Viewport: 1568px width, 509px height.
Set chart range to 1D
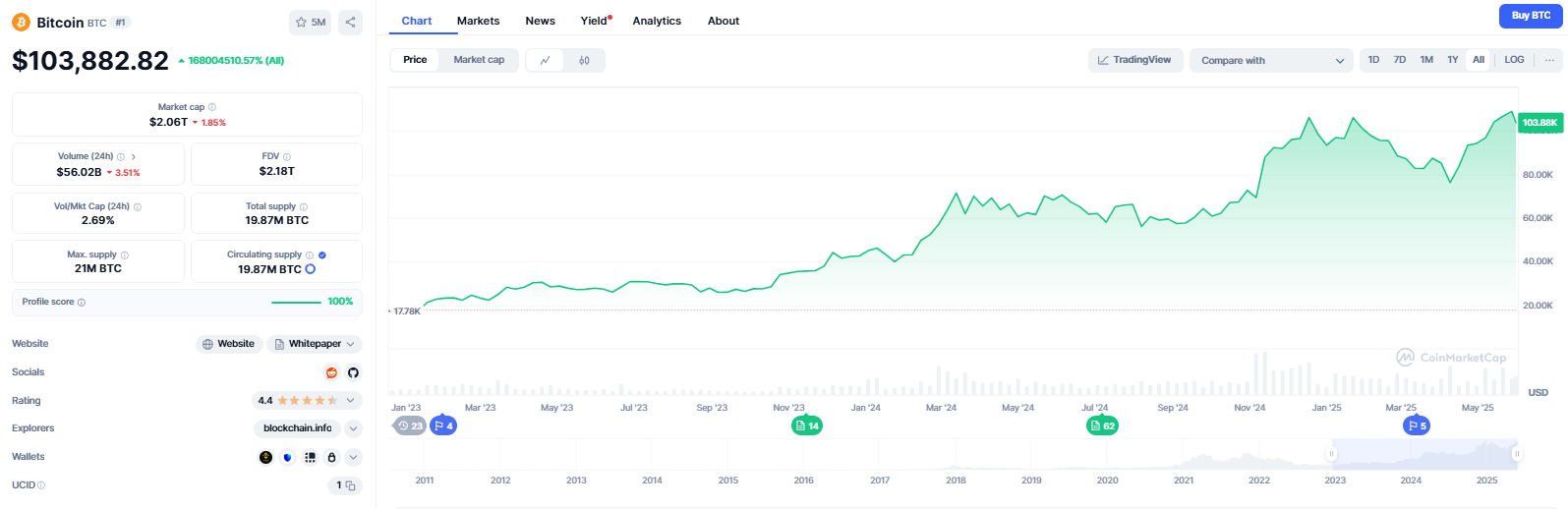coord(1373,60)
